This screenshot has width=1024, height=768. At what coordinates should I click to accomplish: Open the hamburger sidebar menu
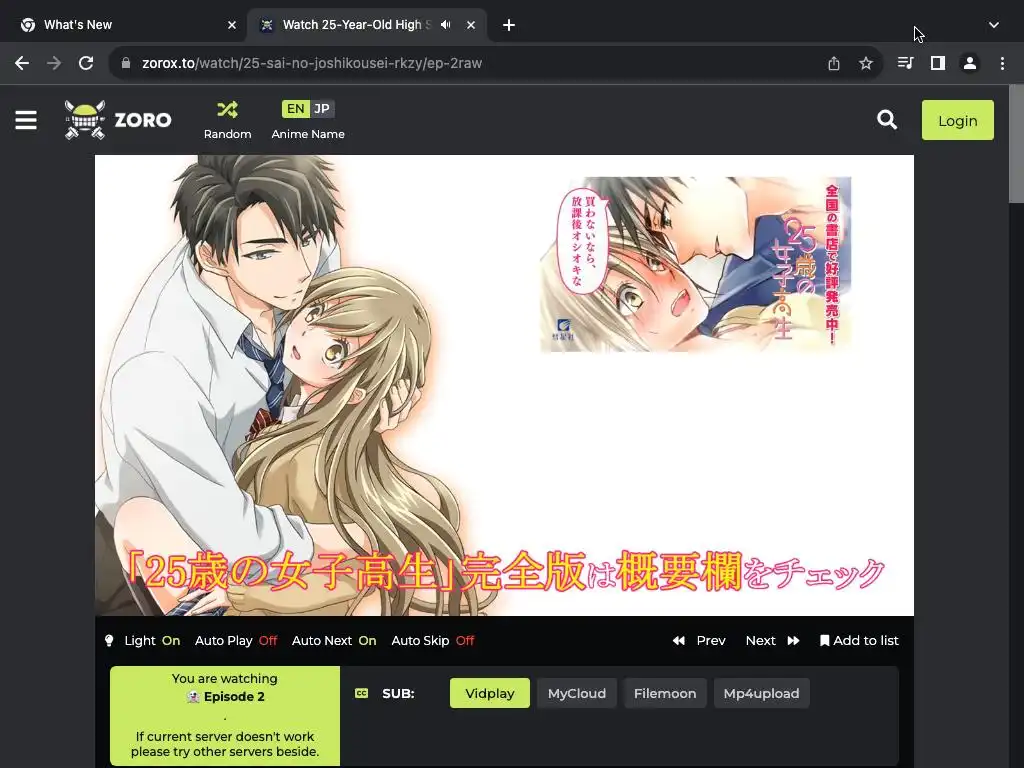coord(26,120)
